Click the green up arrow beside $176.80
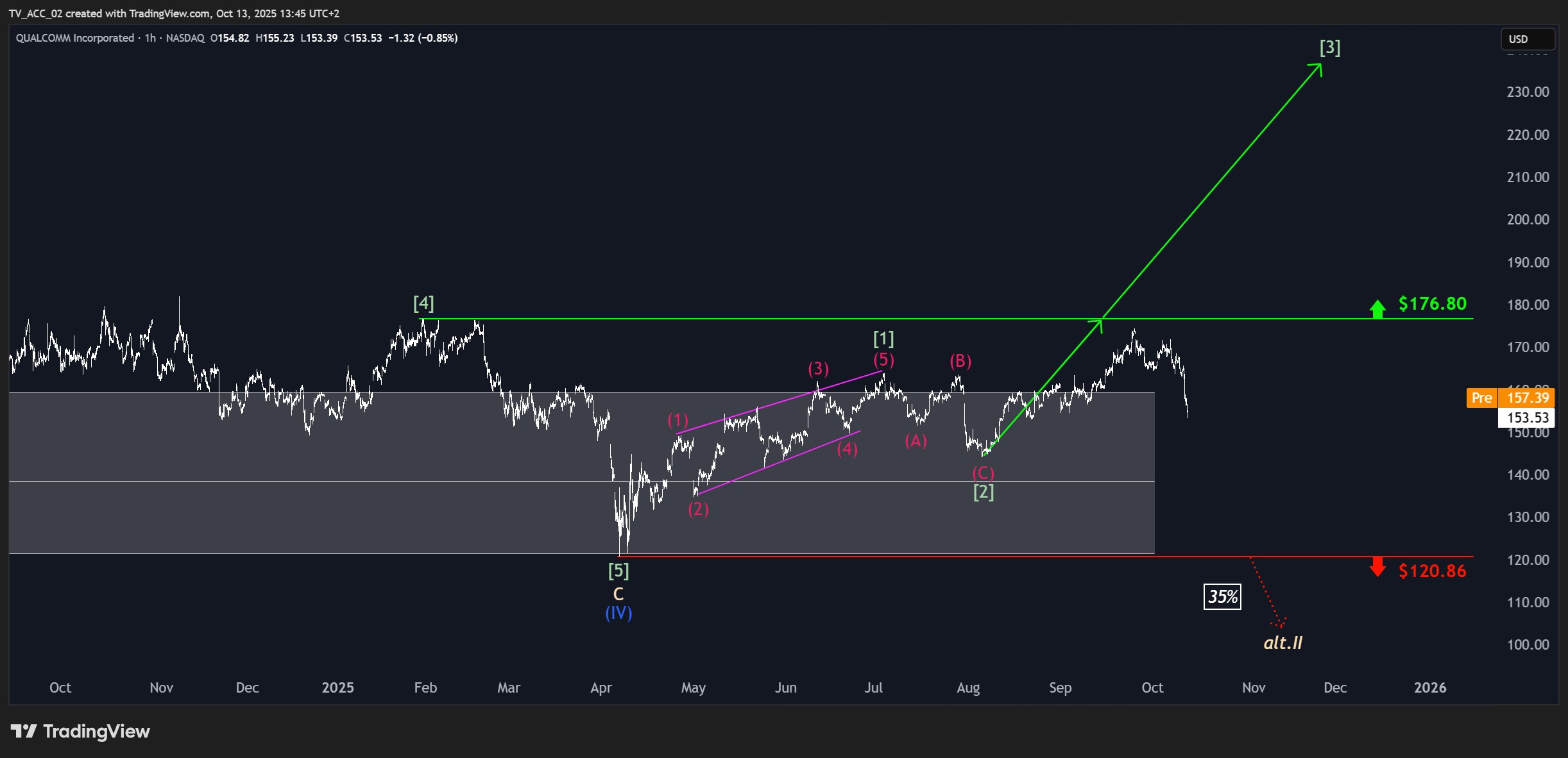The image size is (1568, 758). click(x=1377, y=308)
